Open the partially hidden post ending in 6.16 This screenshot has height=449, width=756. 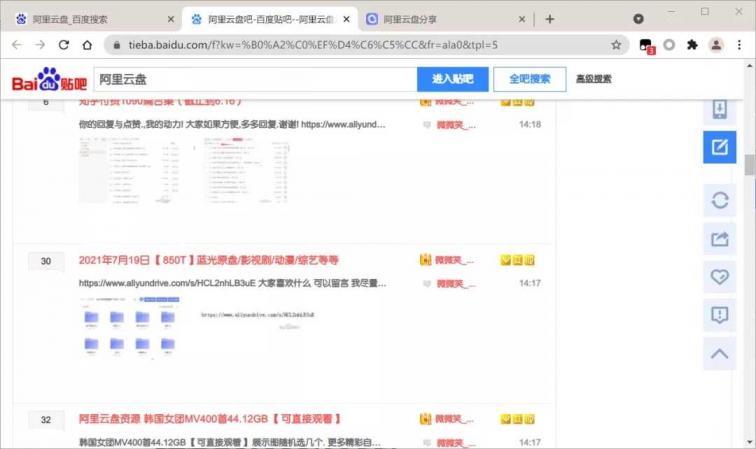coord(160,102)
